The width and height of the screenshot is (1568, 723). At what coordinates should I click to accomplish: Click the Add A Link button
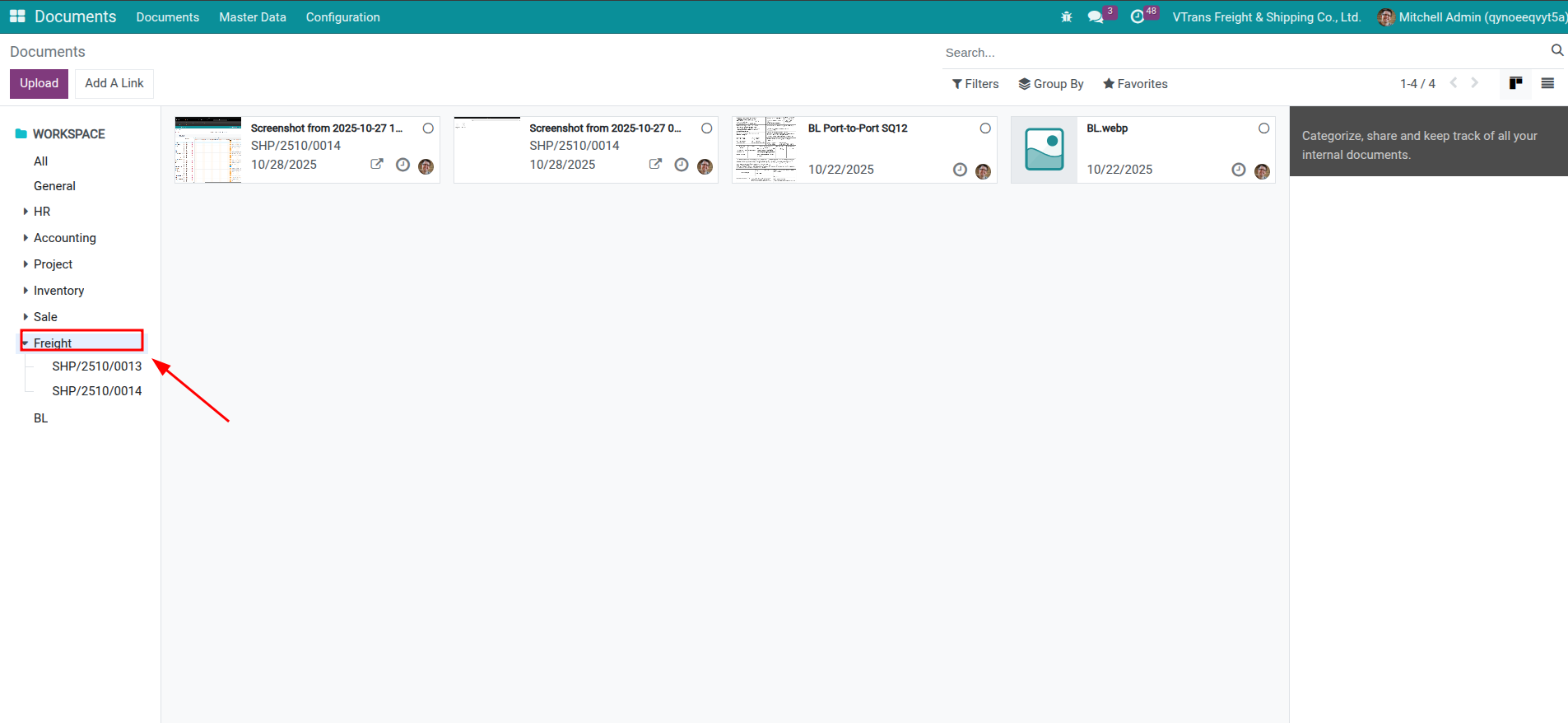click(114, 83)
